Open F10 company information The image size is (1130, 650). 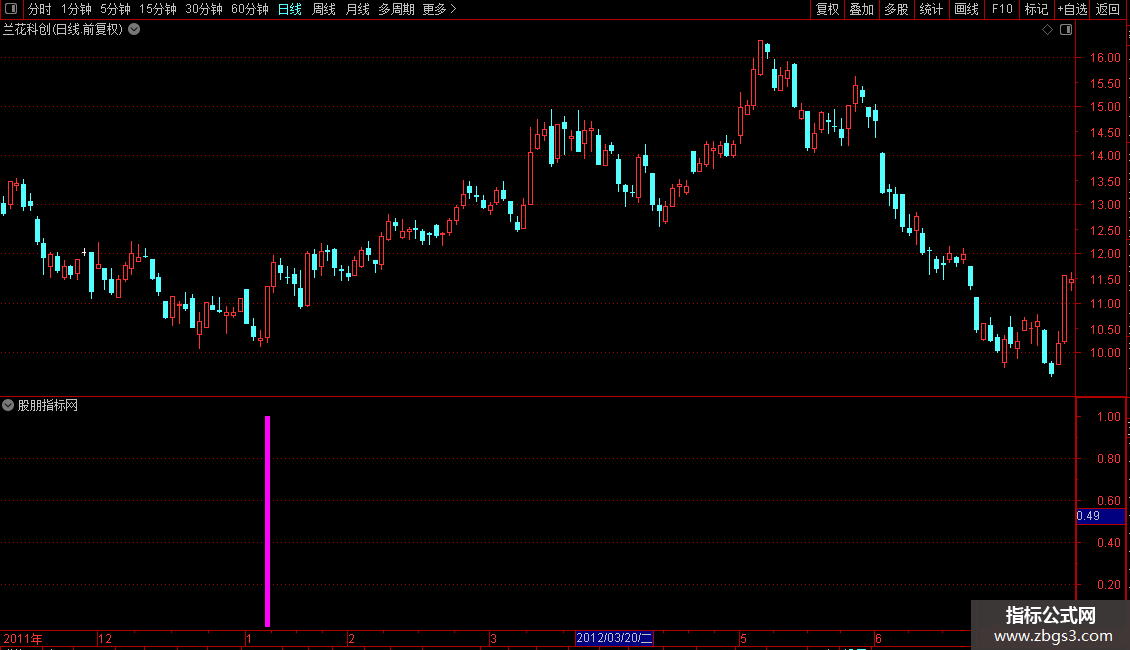(x=1002, y=9)
